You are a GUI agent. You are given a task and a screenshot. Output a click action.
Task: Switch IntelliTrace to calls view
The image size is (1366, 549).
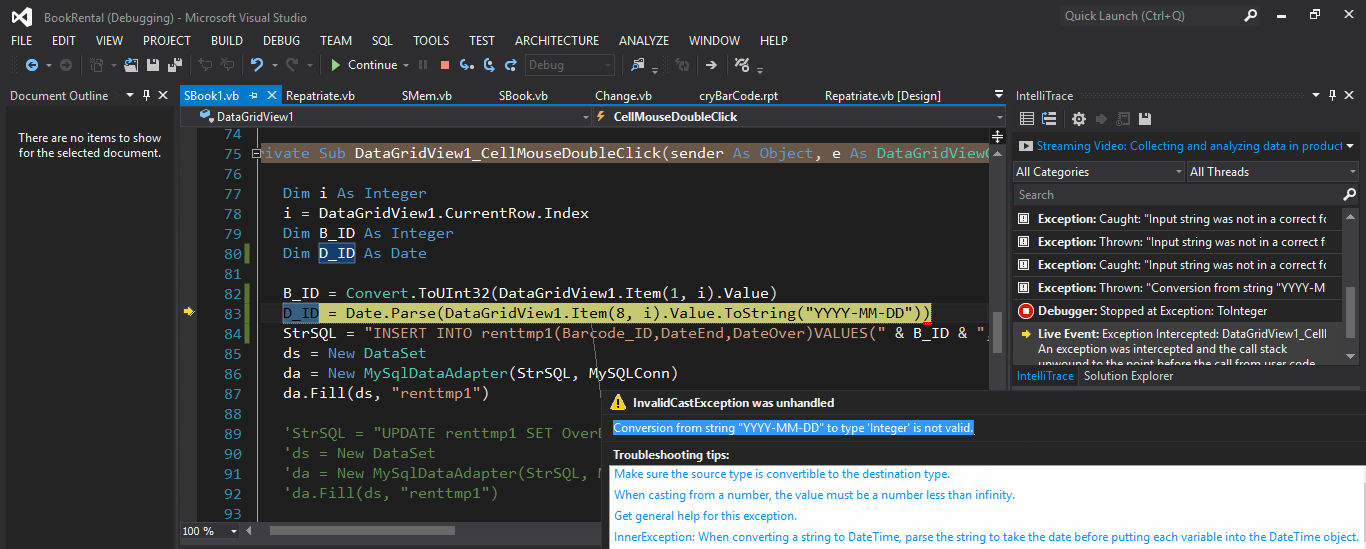pos(1049,119)
